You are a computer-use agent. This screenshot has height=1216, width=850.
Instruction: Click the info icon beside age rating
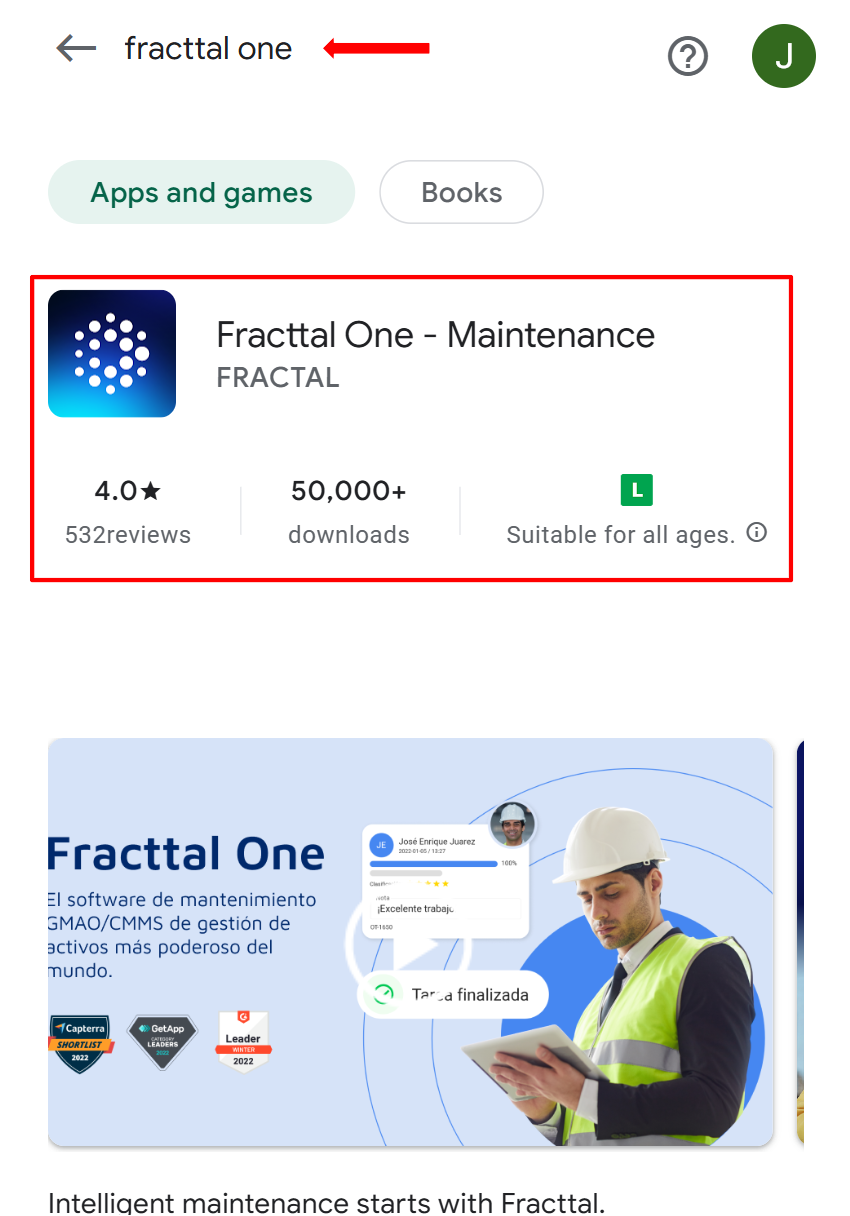pos(757,532)
